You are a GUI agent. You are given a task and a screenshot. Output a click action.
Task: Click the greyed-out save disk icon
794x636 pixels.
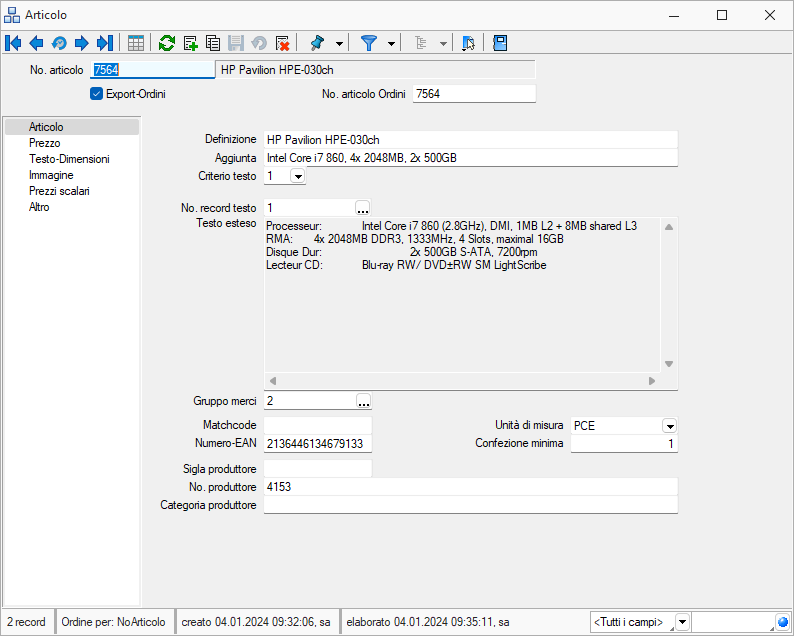pyautogui.click(x=236, y=43)
